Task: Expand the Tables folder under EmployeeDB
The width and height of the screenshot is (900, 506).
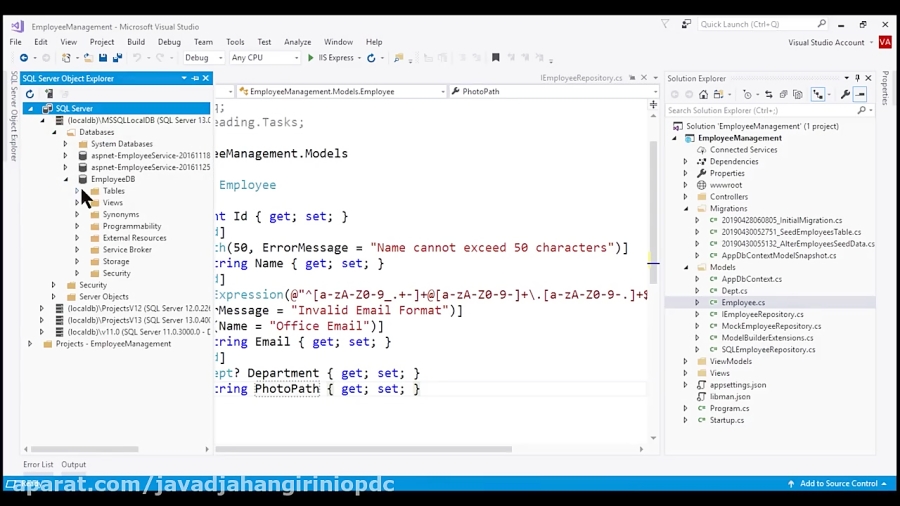Action: (x=77, y=190)
